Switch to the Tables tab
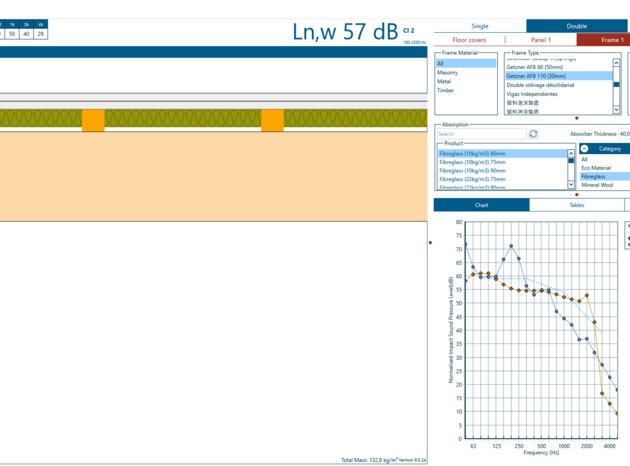The image size is (630, 466). click(x=576, y=205)
